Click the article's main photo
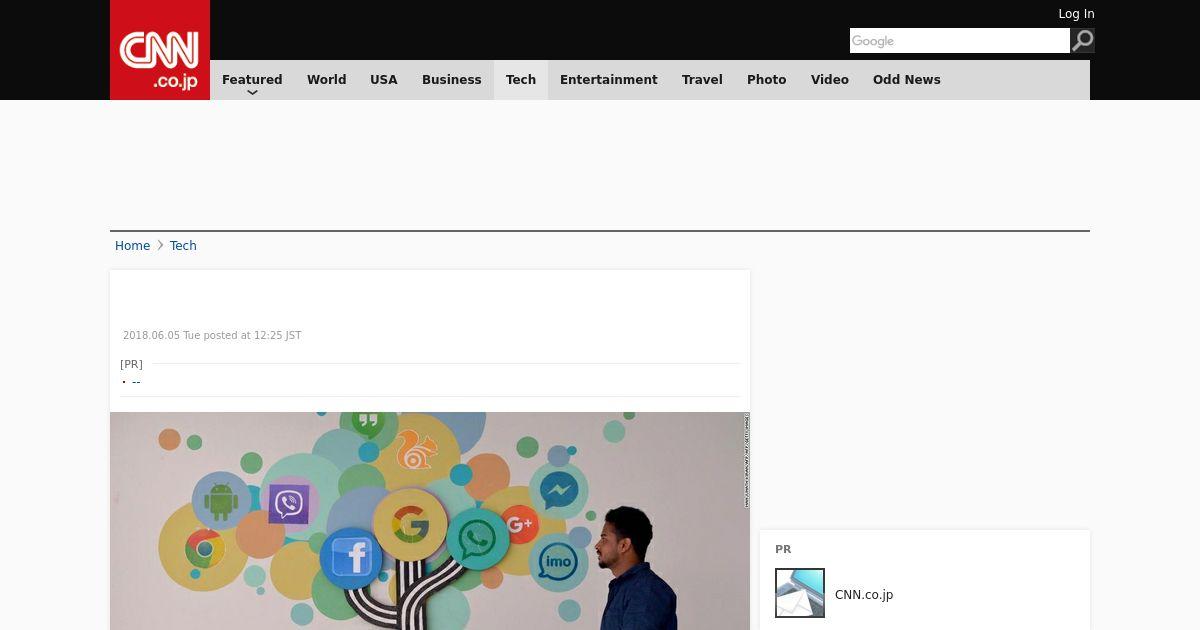The height and width of the screenshot is (630, 1200). (x=430, y=521)
